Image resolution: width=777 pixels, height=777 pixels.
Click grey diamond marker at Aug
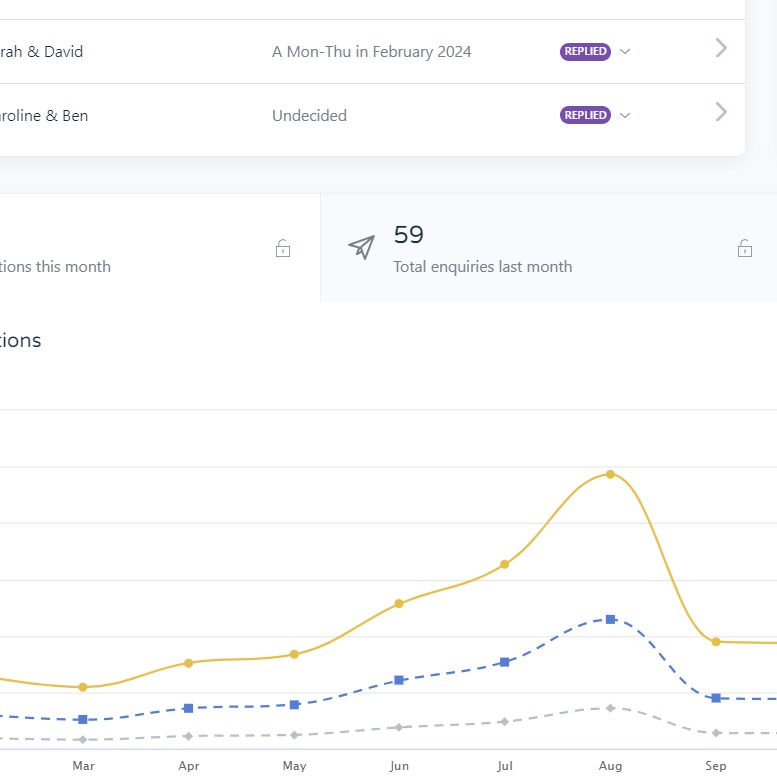click(610, 708)
